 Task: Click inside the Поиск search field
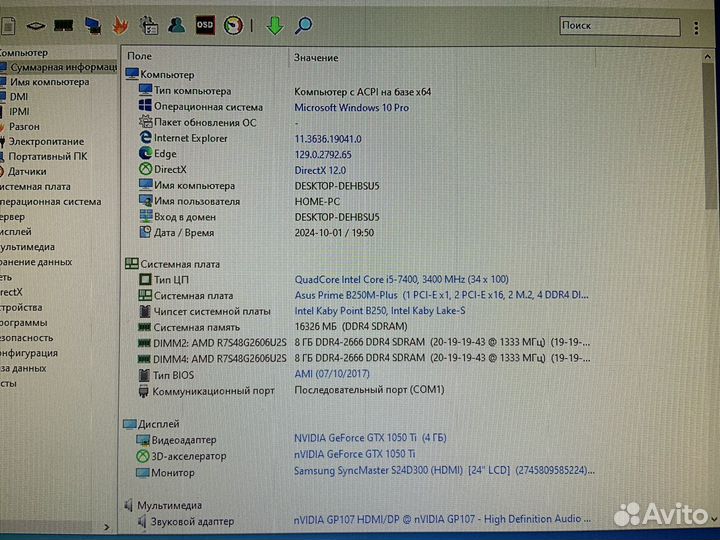click(x=619, y=26)
